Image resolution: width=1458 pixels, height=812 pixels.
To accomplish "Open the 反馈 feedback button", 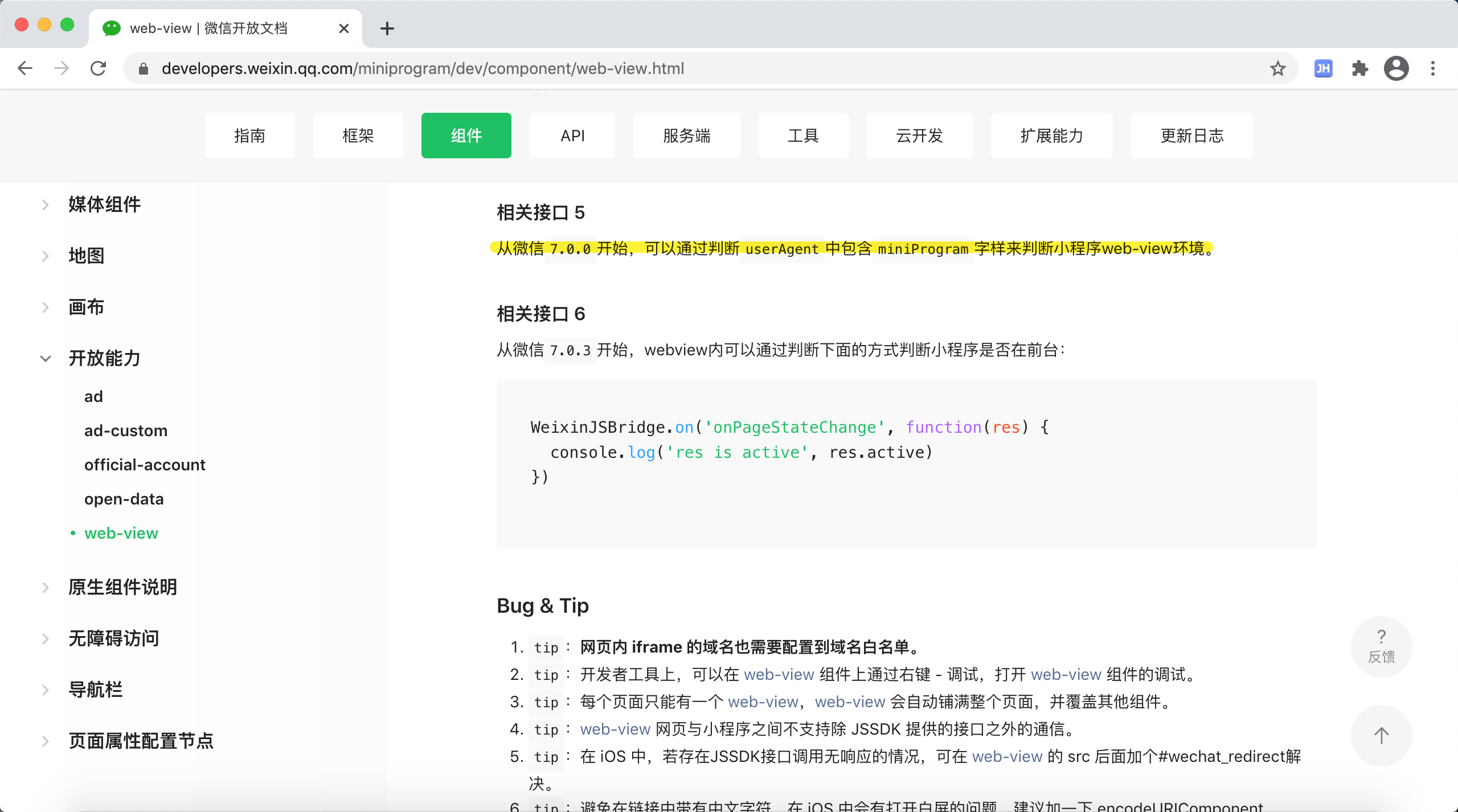I will pyautogui.click(x=1381, y=646).
